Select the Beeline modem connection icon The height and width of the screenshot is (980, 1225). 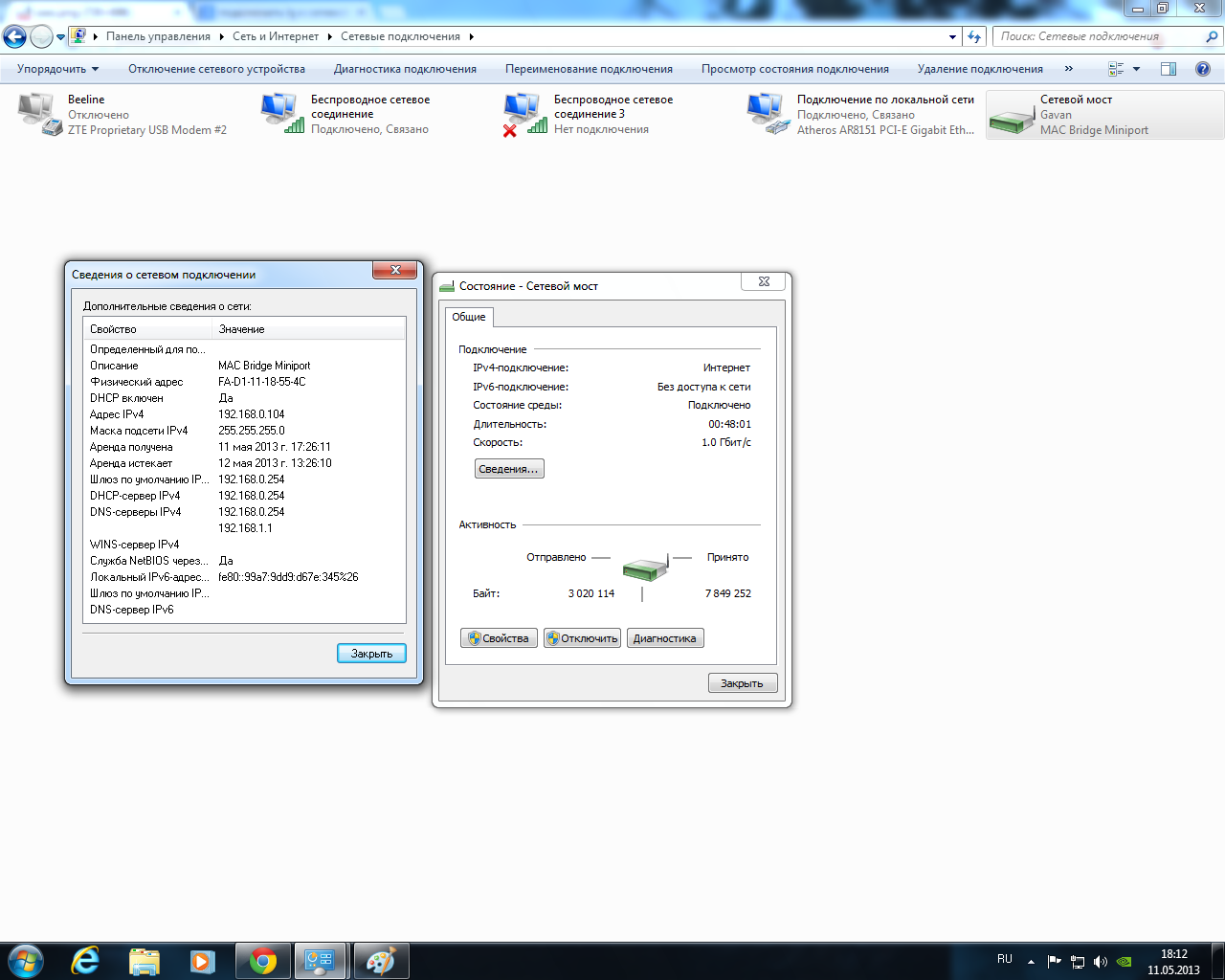click(x=40, y=114)
